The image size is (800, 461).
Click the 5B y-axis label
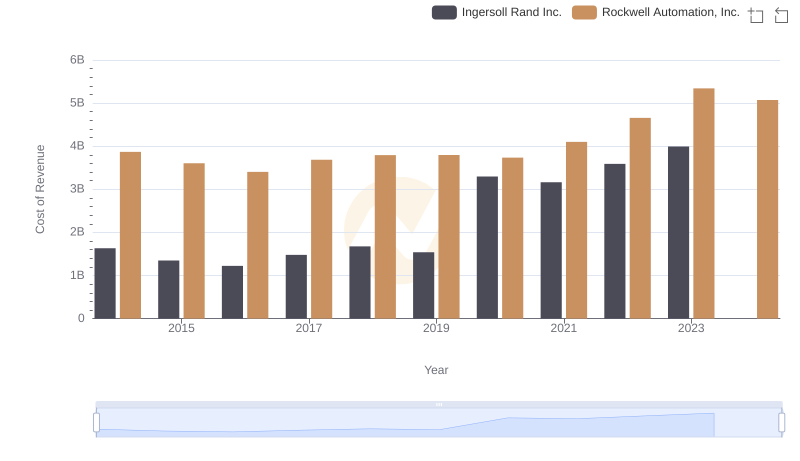click(77, 103)
